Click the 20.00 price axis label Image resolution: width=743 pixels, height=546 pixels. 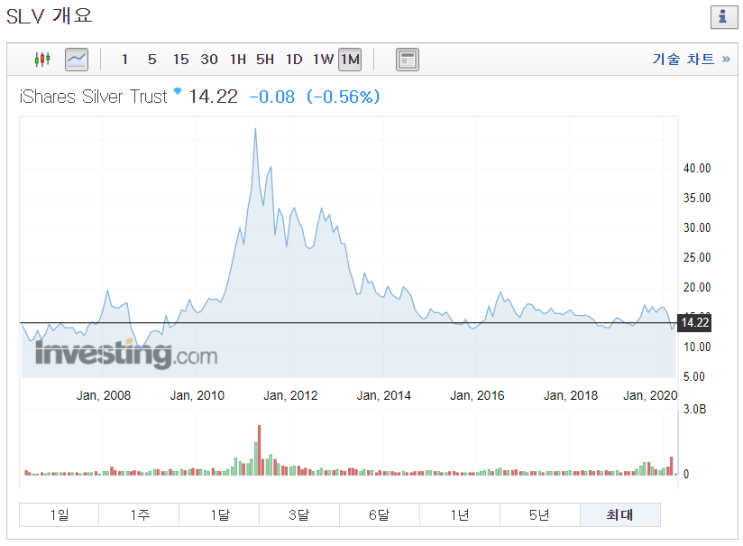tap(697, 287)
